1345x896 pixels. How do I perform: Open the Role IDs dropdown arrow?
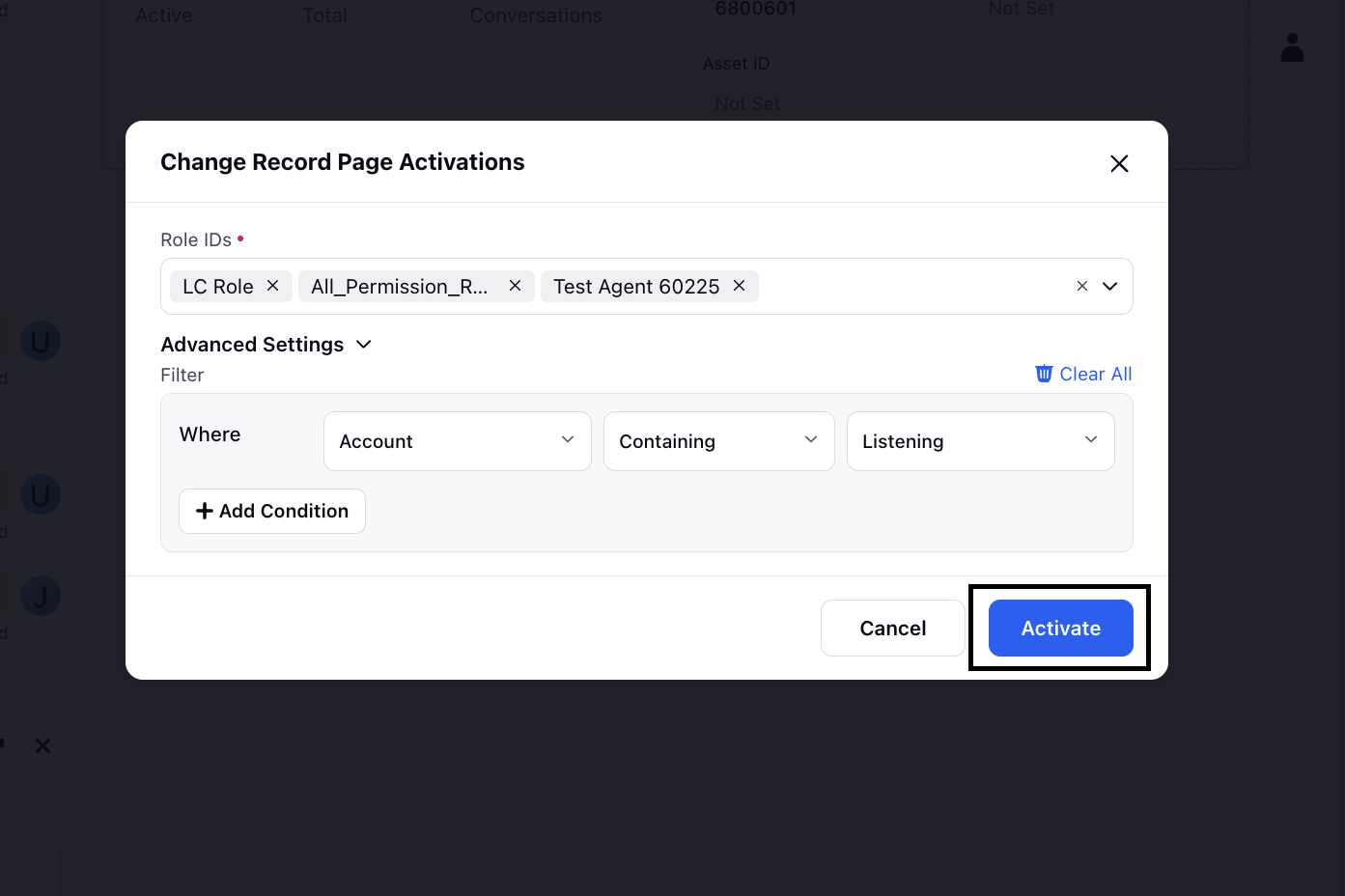[1110, 286]
